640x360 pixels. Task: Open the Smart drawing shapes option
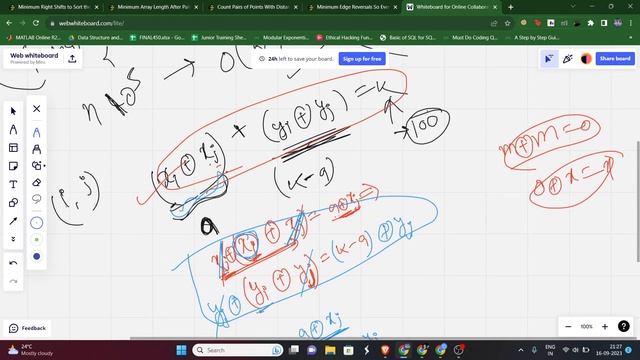click(38, 166)
